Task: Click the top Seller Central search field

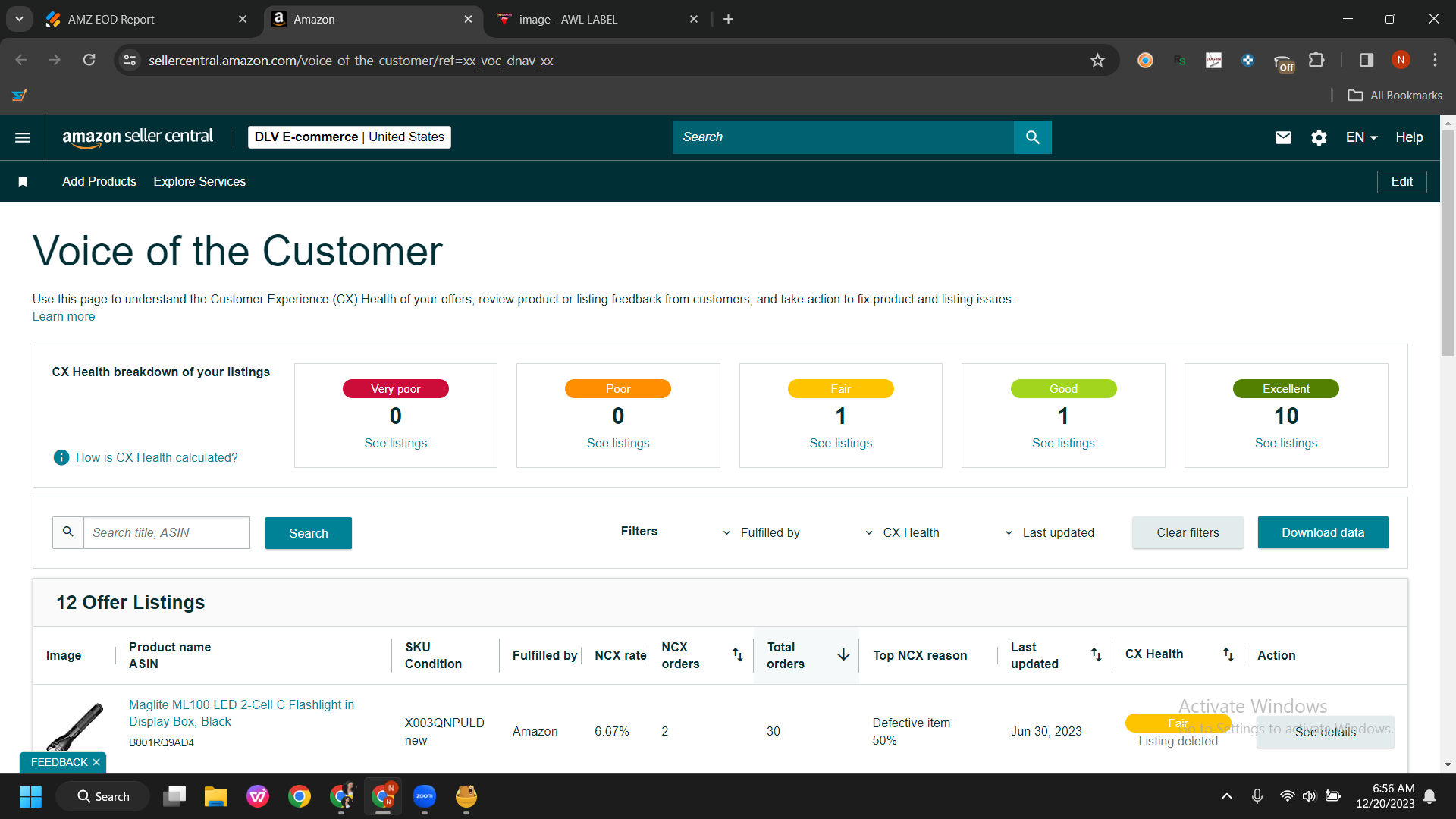Action: pos(843,137)
